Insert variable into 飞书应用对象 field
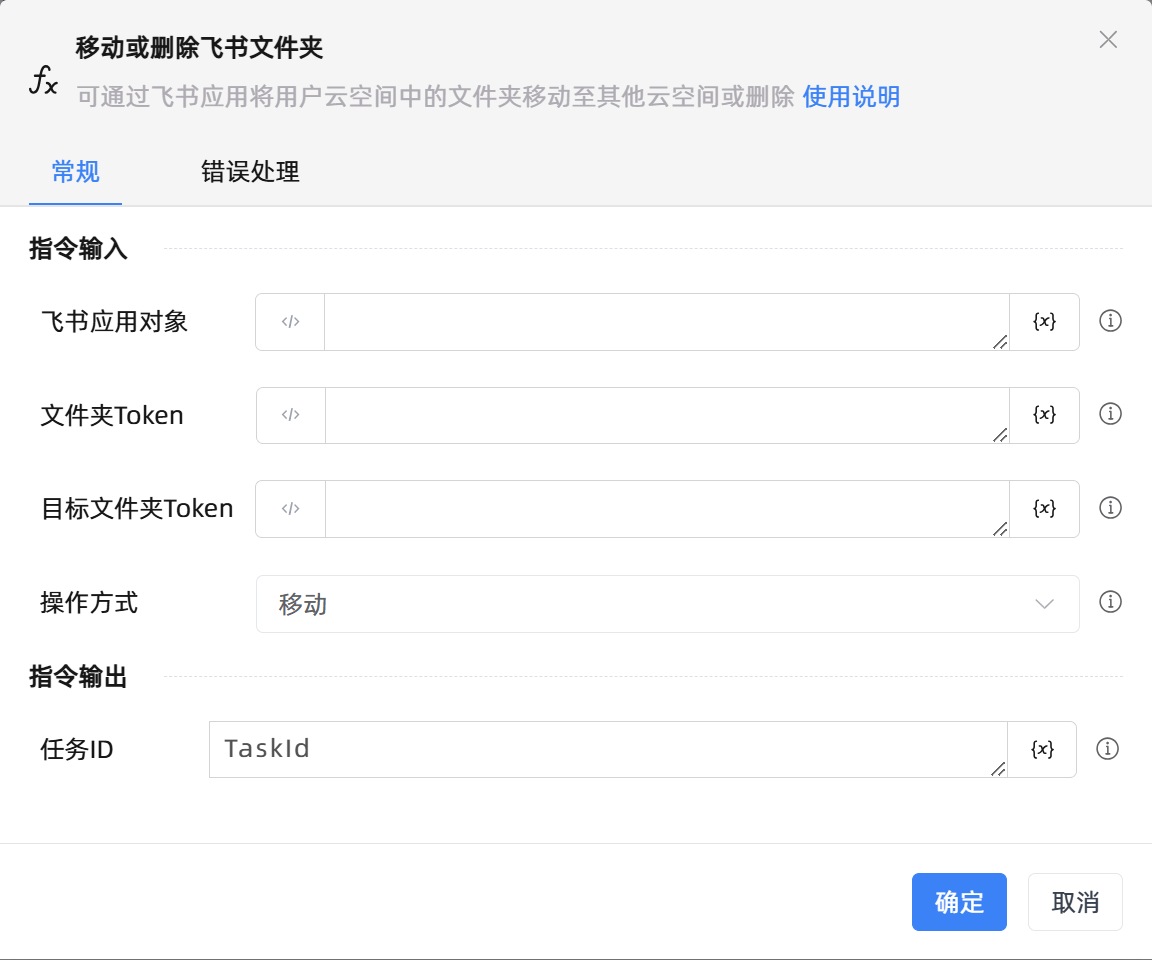This screenshot has width=1152, height=960. [x=1044, y=322]
